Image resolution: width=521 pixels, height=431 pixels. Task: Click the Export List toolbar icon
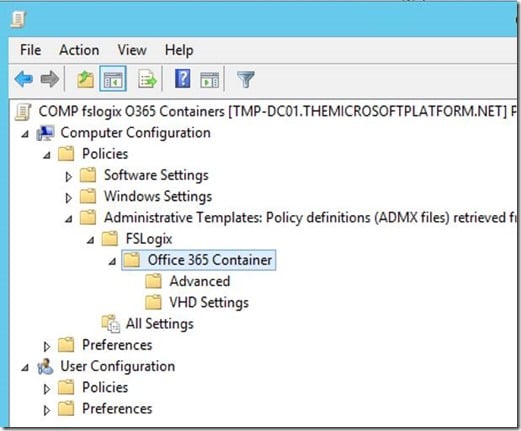[x=147, y=79]
